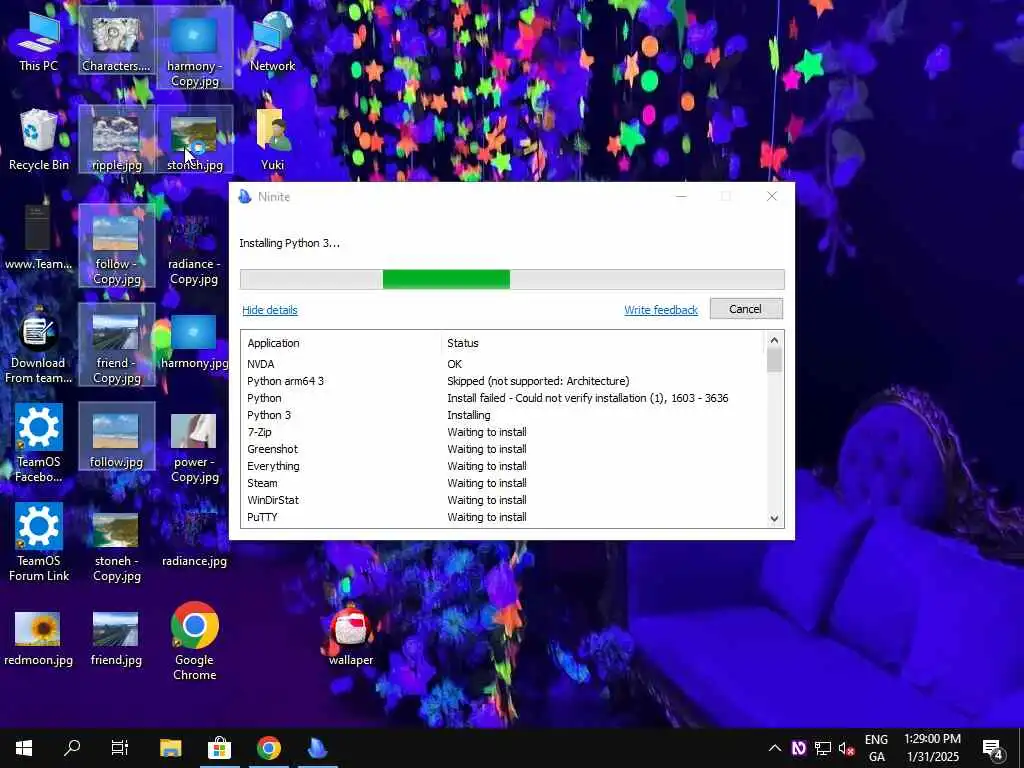Image resolution: width=1024 pixels, height=768 pixels.
Task: Click the Application column header
Action: tap(340, 343)
